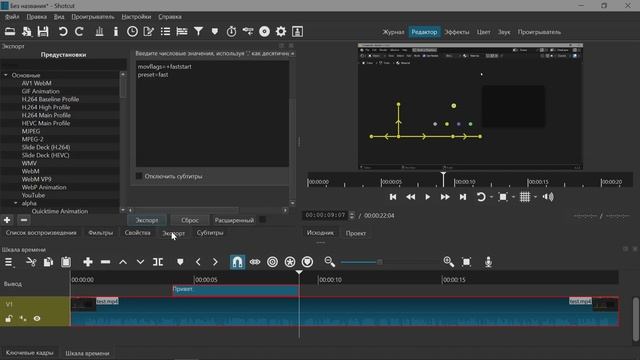640x360 pixels.
Task: Remove preset with minus button
Action: coord(24,220)
